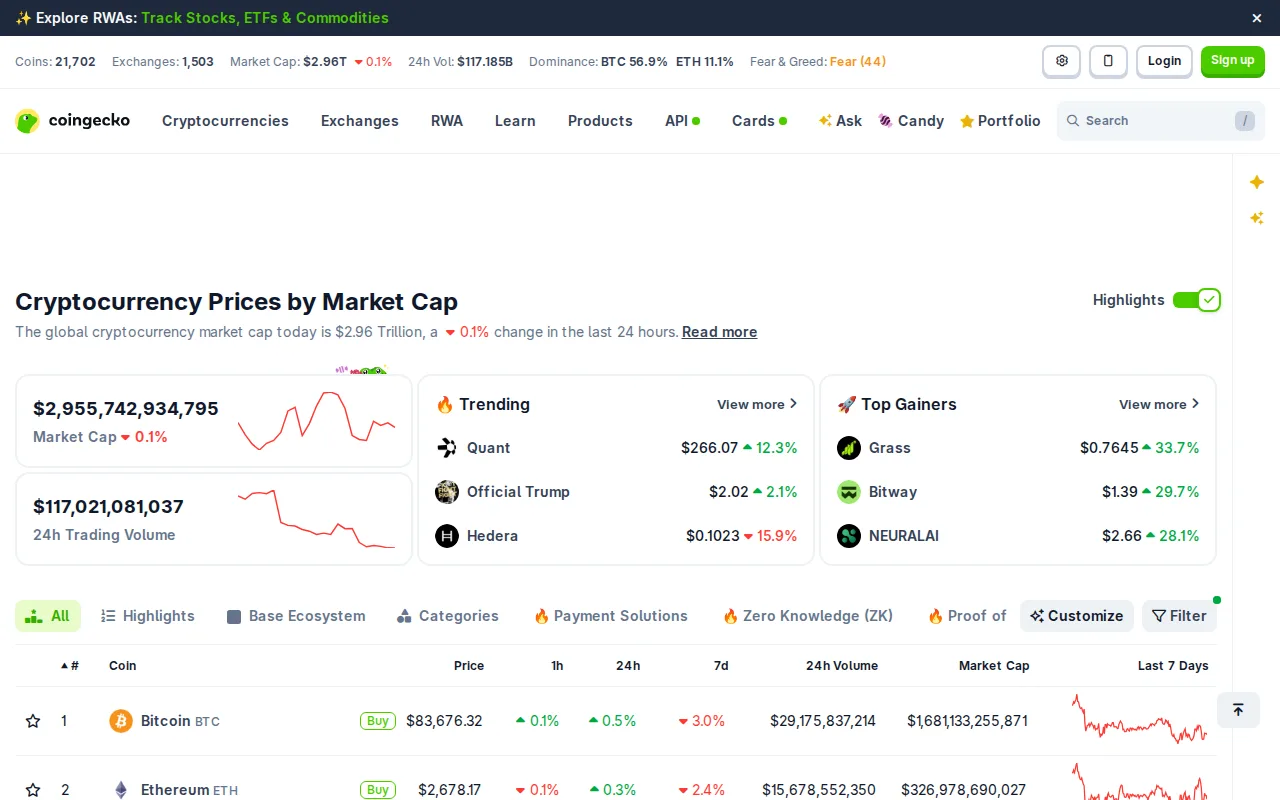The height and width of the screenshot is (800, 1280).
Task: Select the All tab
Action: [48, 616]
